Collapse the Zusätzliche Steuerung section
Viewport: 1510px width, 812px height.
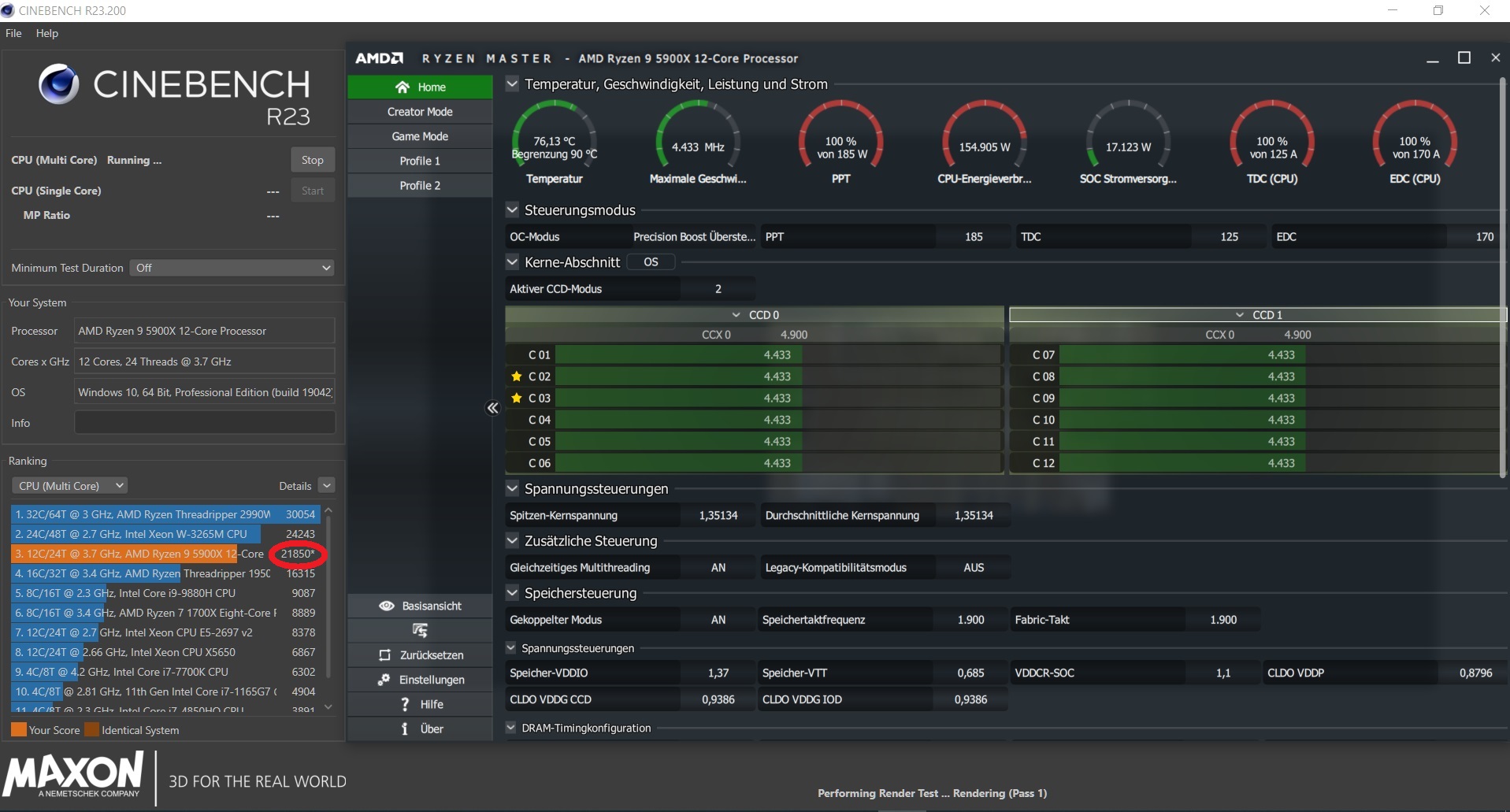512,540
